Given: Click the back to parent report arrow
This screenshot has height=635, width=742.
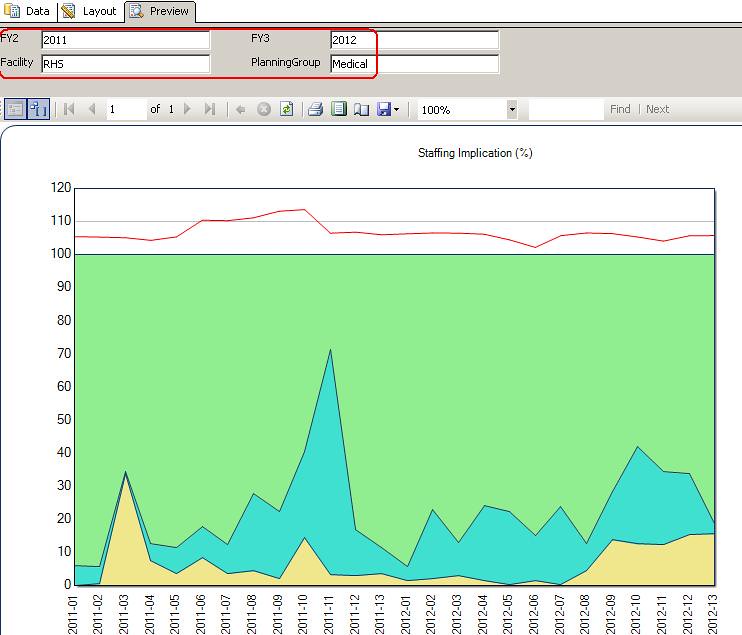Looking at the screenshot, I should click(240, 110).
